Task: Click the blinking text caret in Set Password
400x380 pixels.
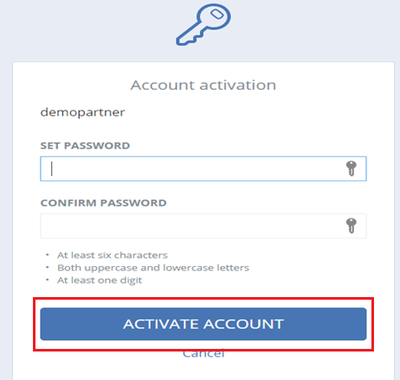Action: point(52,169)
